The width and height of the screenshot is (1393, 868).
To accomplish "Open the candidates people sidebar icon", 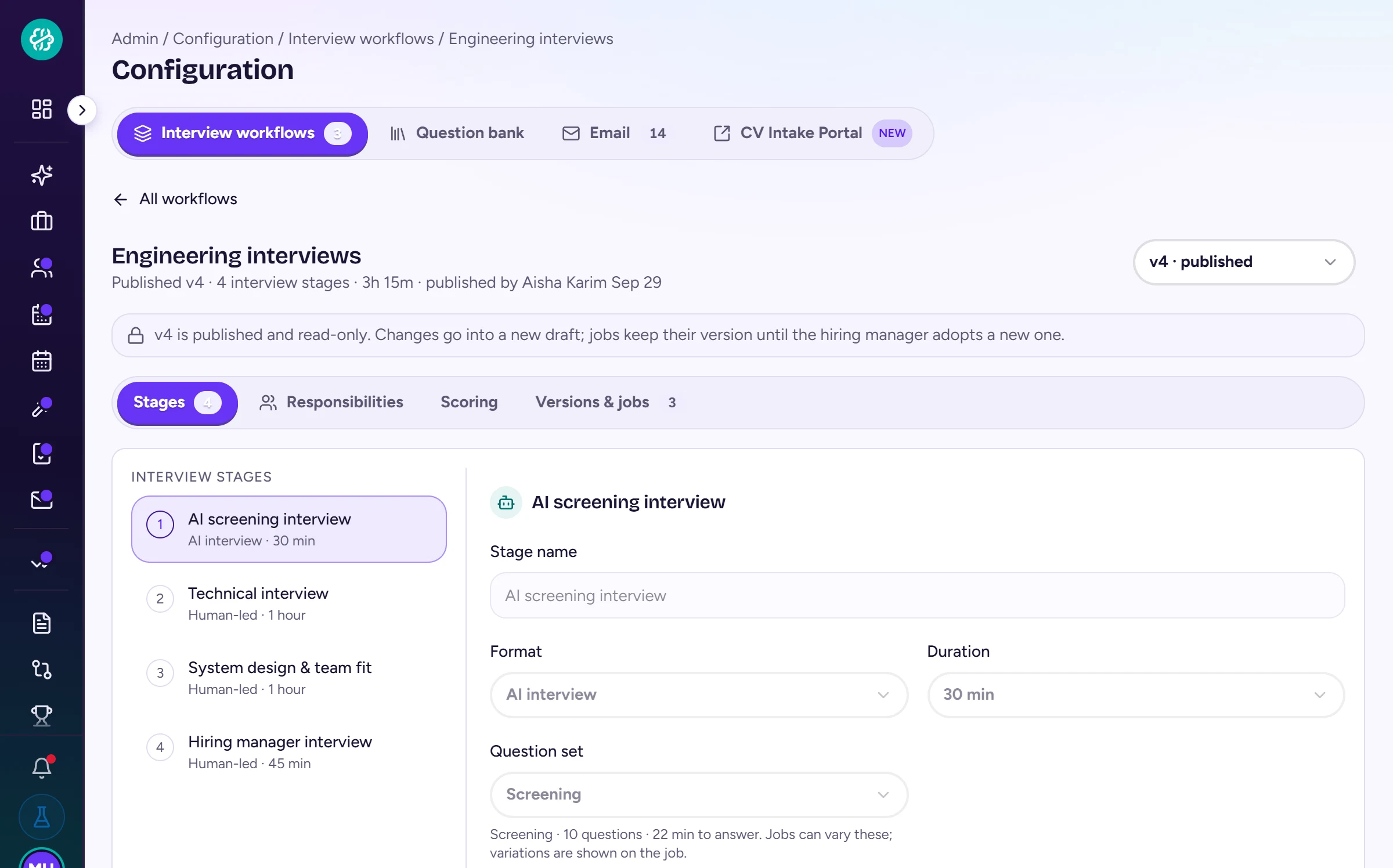I will [42, 268].
